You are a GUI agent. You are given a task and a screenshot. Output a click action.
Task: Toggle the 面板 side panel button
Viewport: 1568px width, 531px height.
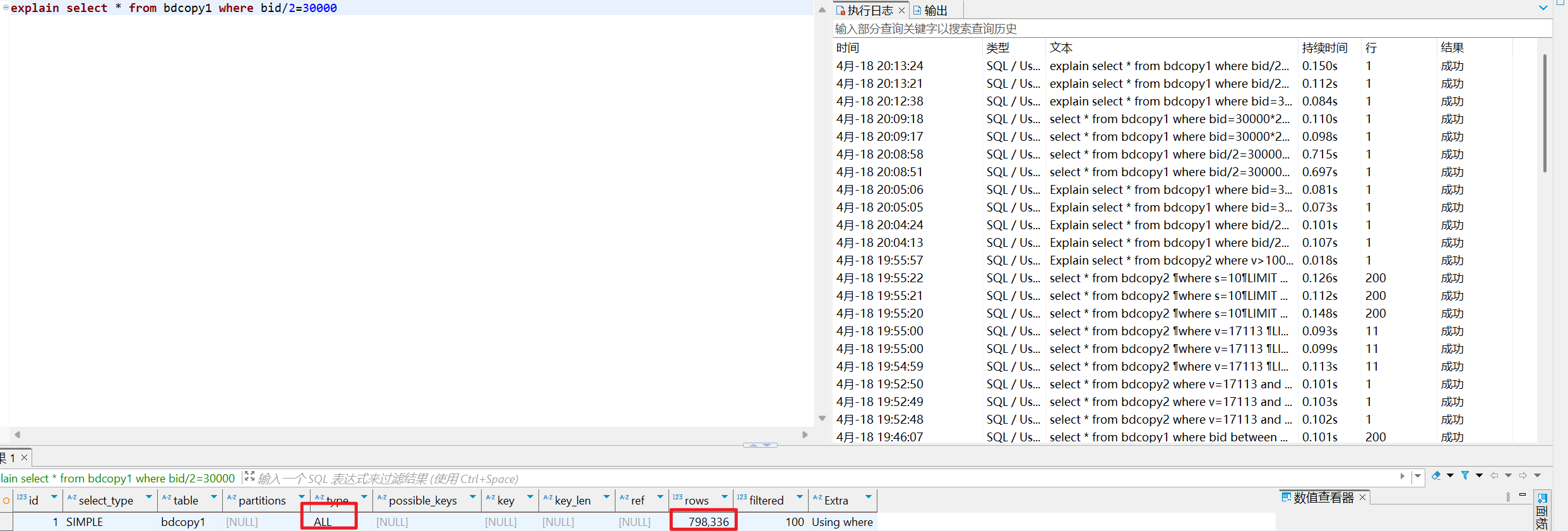coord(1541,511)
